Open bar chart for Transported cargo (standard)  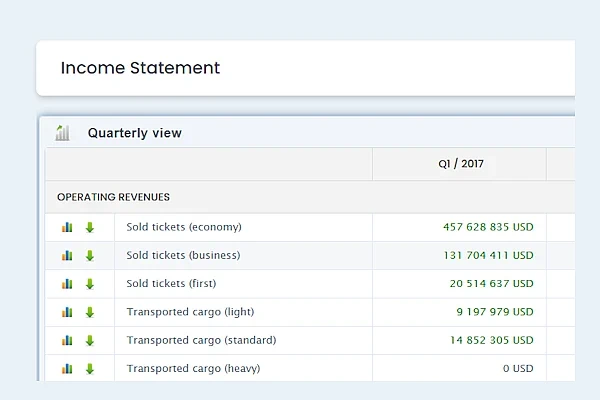(x=67, y=340)
